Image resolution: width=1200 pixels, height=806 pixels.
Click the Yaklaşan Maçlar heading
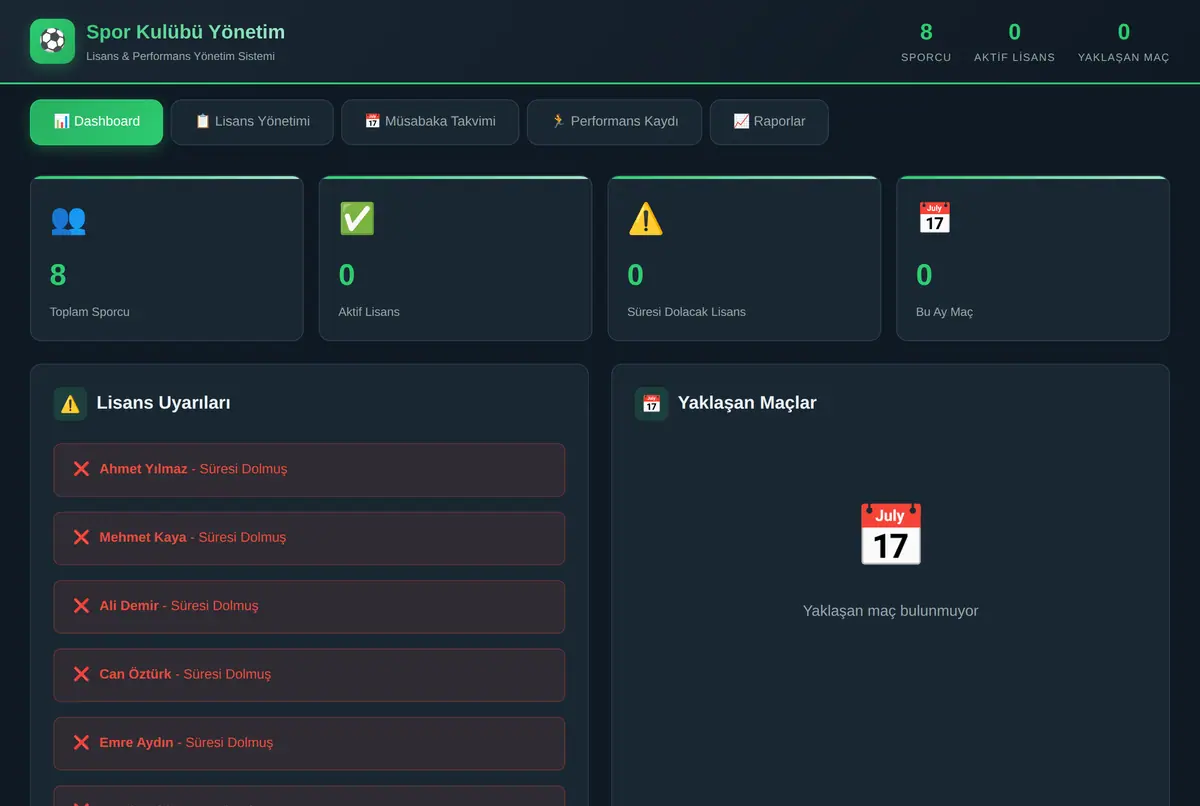(747, 403)
